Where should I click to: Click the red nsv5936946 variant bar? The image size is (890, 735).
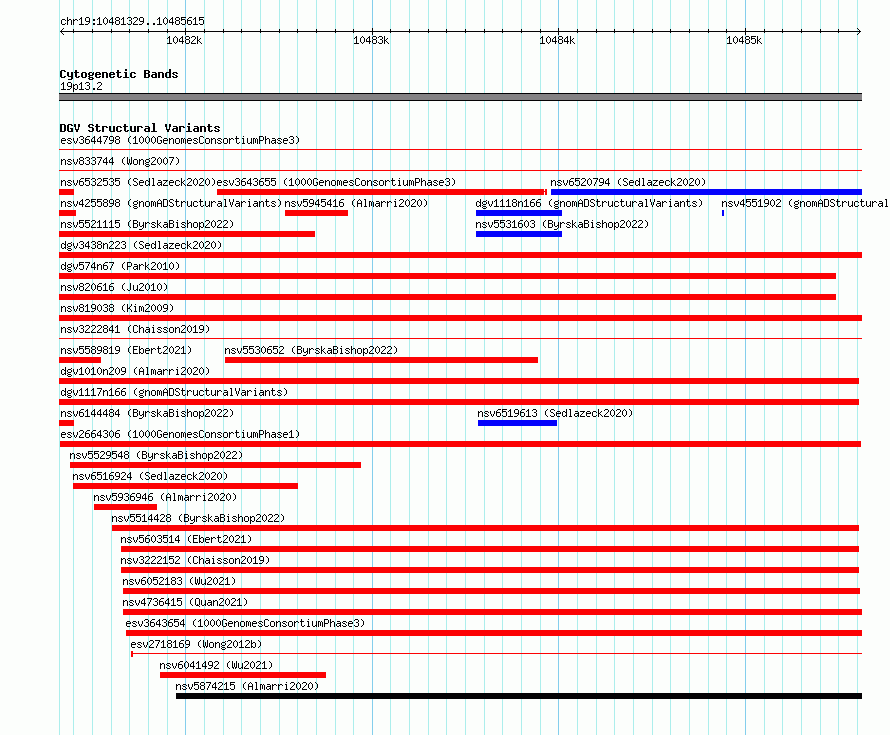125,507
